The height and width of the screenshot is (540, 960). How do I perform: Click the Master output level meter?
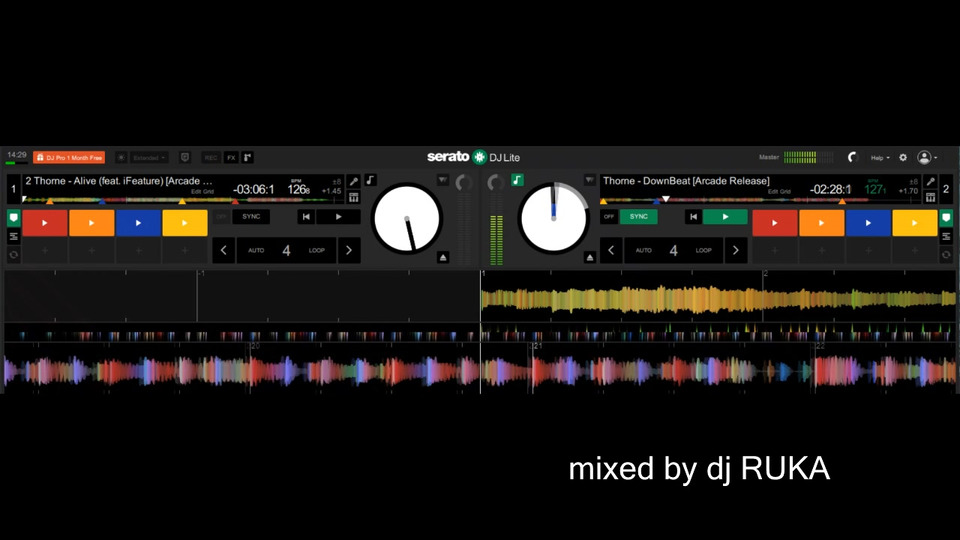coord(808,157)
